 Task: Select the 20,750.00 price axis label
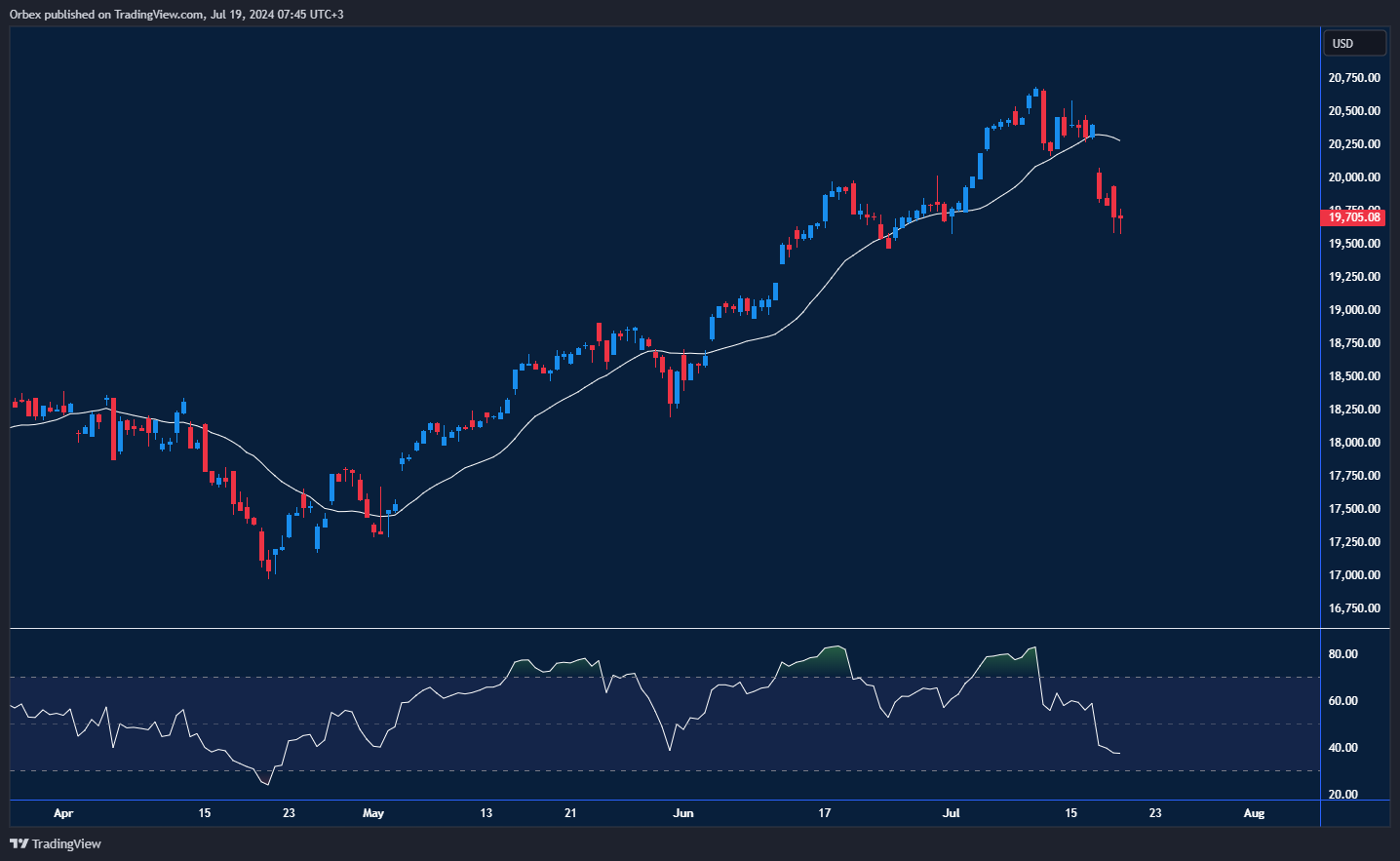point(1354,78)
